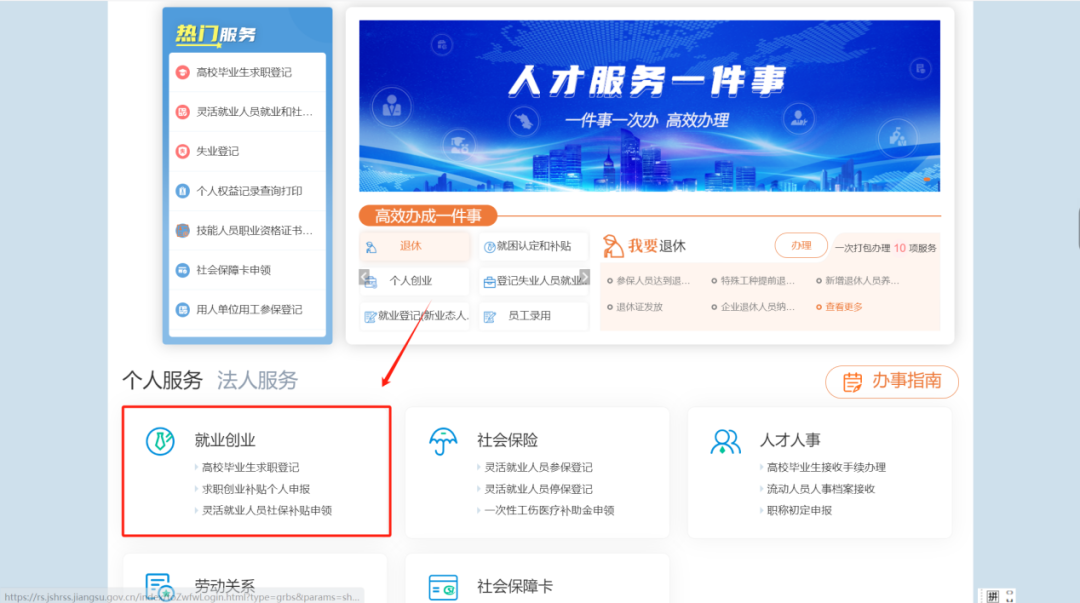
Task: Select the 社会保障卡申领 icon in 热门服务
Action: pyautogui.click(x=182, y=270)
